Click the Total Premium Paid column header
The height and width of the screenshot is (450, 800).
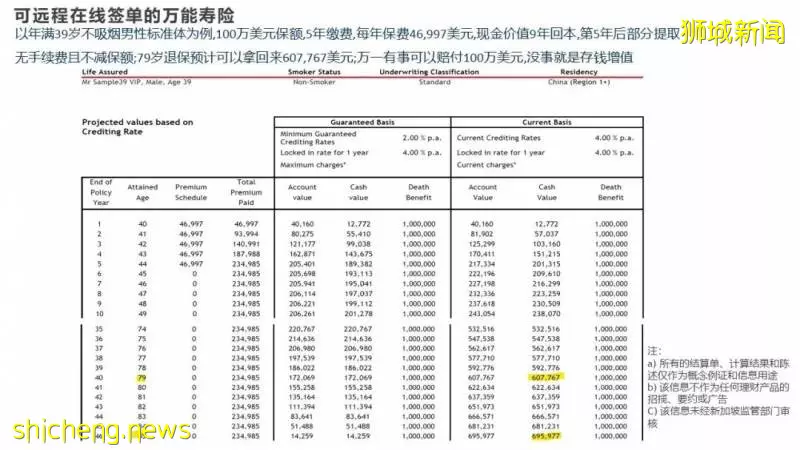tap(246, 192)
